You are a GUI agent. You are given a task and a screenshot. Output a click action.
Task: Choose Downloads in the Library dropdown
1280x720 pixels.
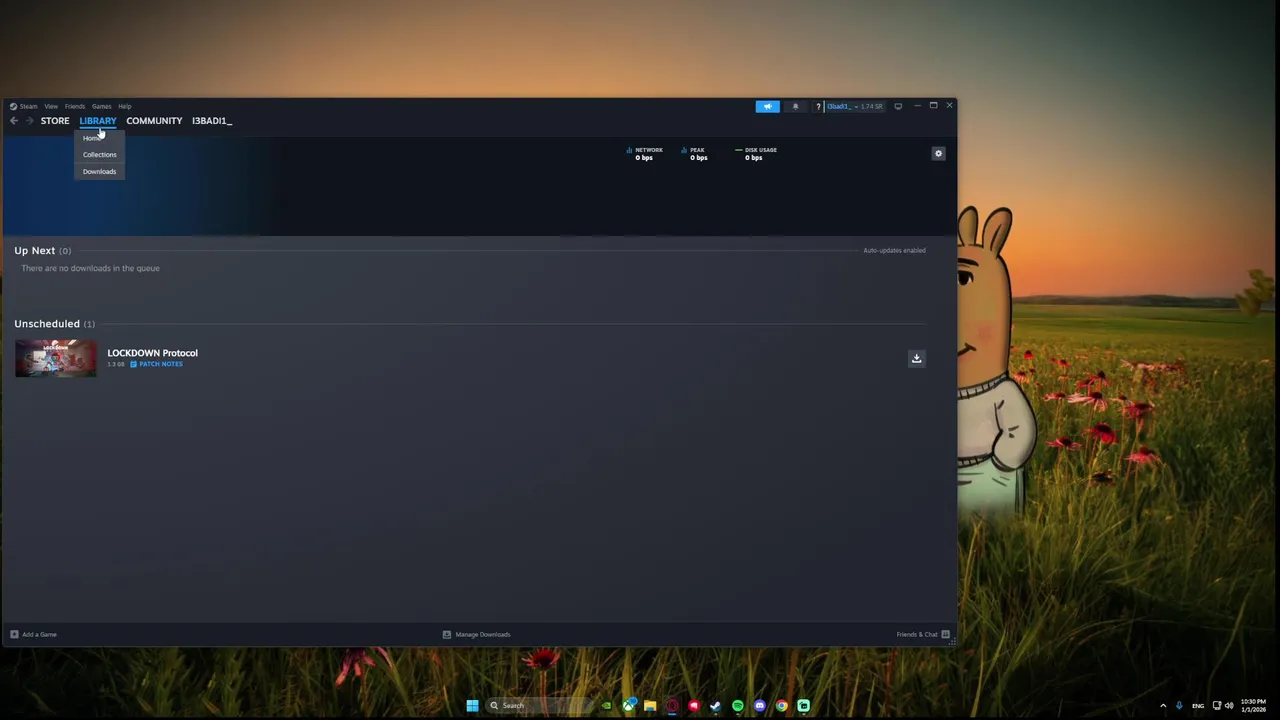[99, 172]
